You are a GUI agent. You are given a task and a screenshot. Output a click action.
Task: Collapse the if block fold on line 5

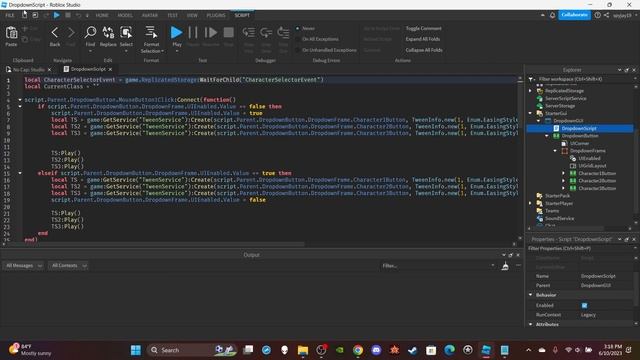20,107
